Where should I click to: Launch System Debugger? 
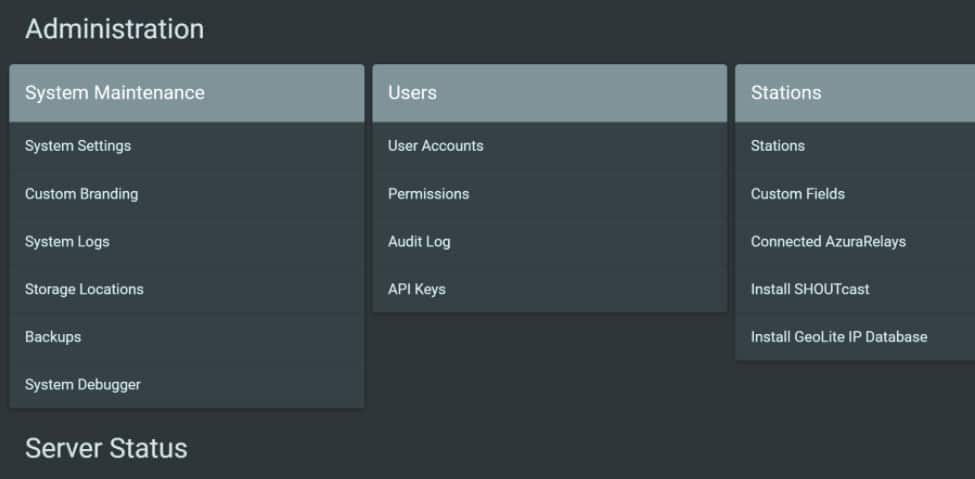click(83, 385)
